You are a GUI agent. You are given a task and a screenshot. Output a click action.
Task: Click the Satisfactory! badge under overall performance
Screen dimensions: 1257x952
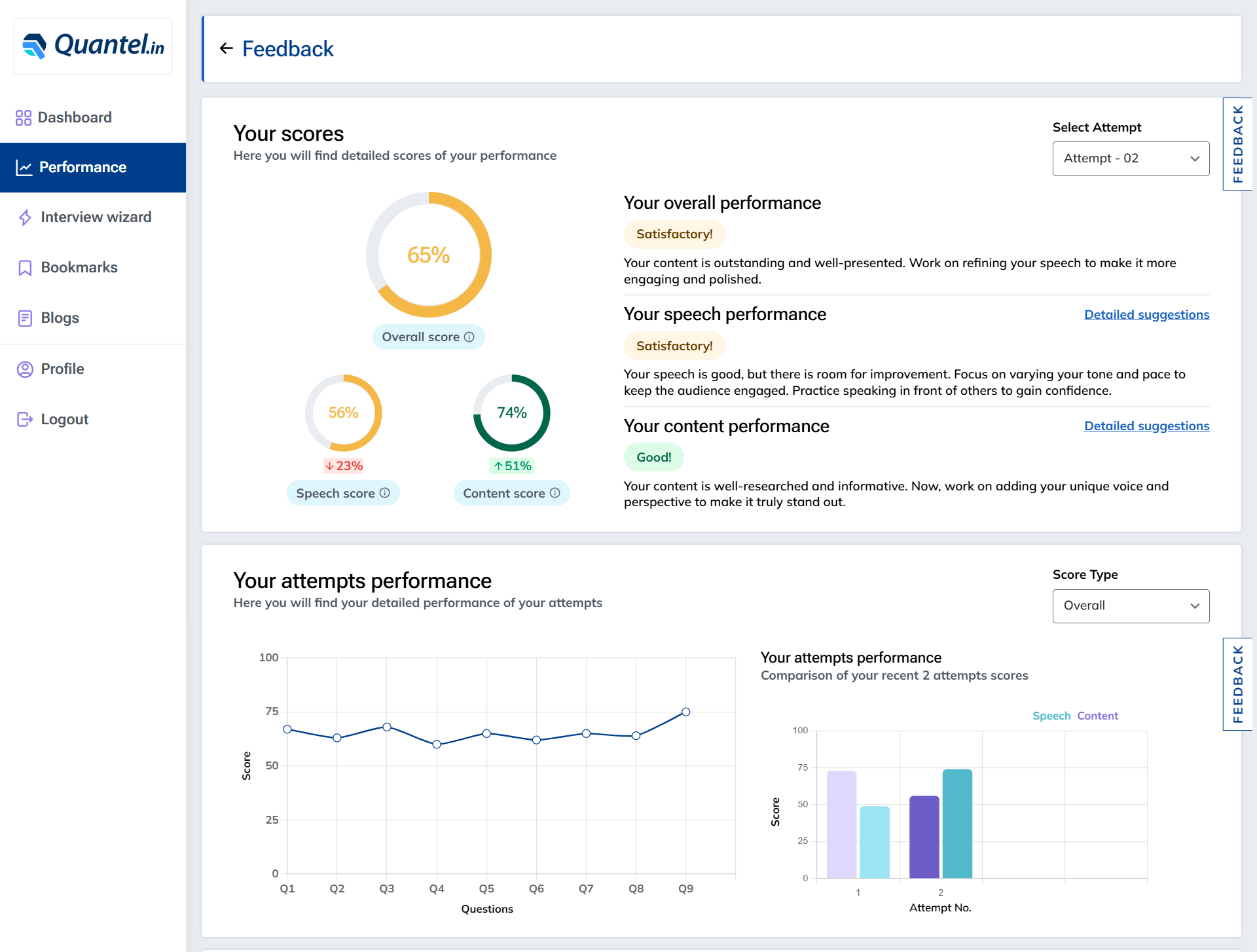(674, 234)
